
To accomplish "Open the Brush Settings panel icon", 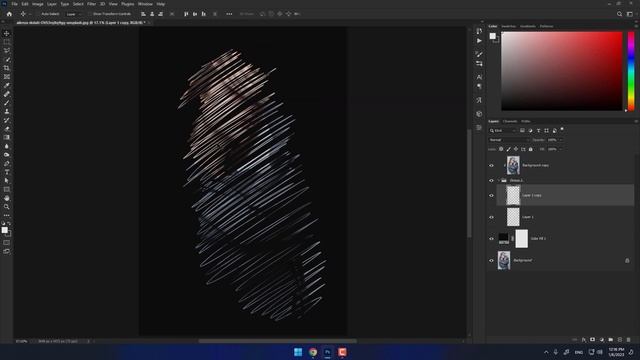I will click(479, 54).
